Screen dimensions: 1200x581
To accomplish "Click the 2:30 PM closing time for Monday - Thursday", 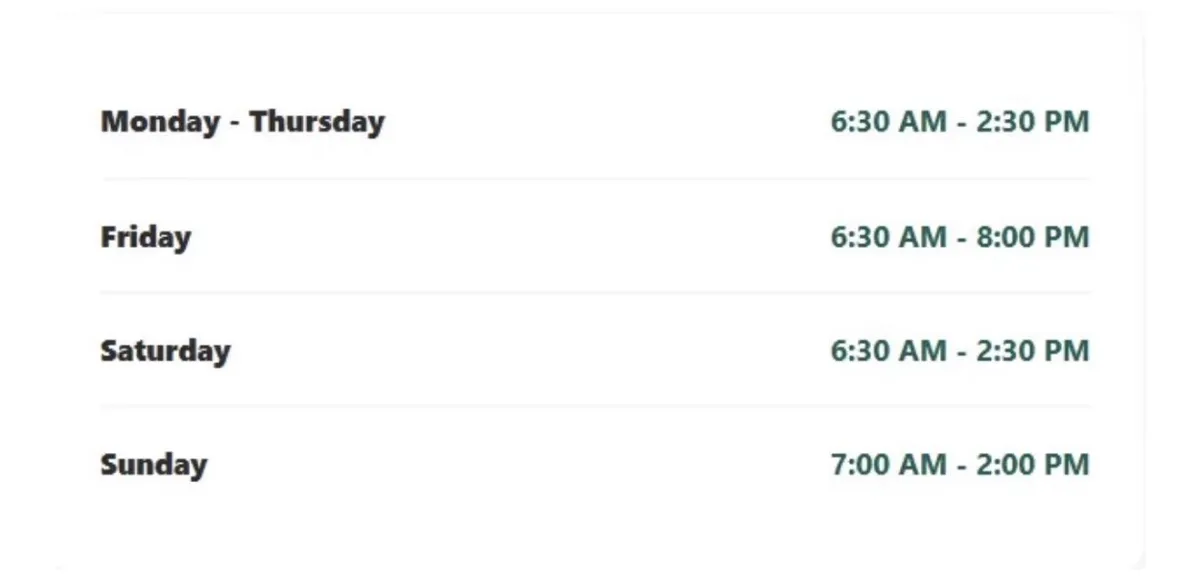I will tap(1032, 122).
